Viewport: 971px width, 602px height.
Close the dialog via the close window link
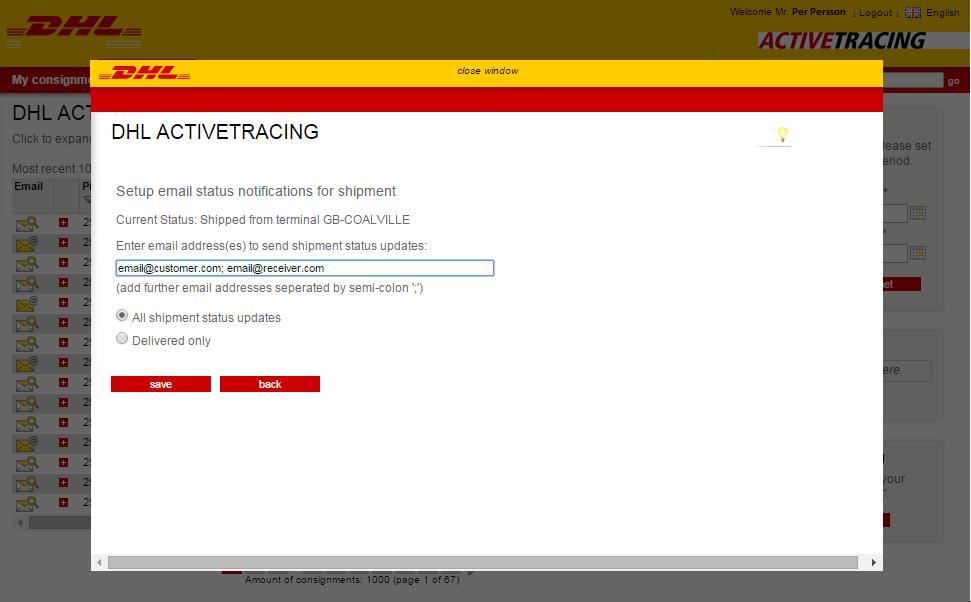(488, 71)
